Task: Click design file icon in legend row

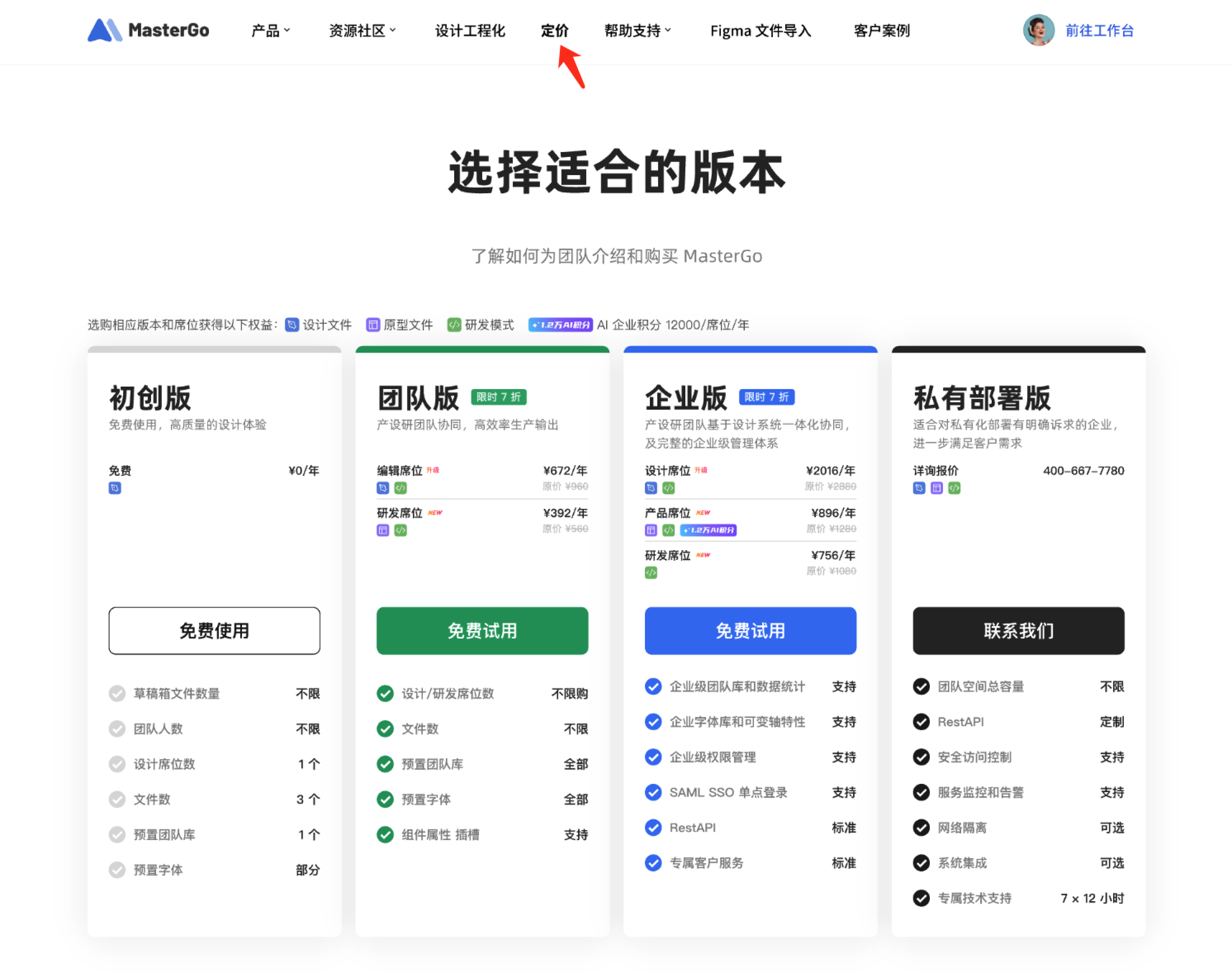Action: 292,325
